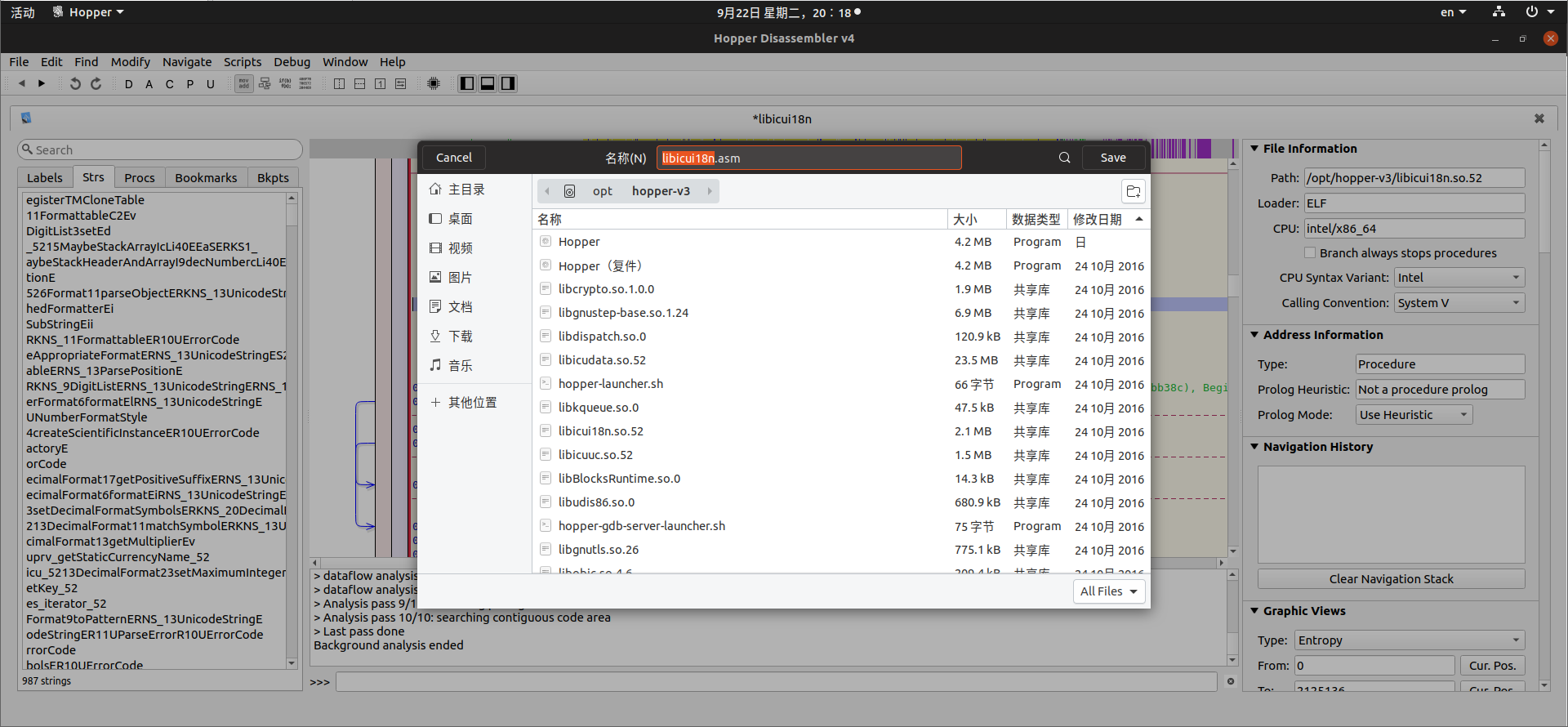The height and width of the screenshot is (727, 1568).
Task: Click Clear Navigation Stack button
Action: (x=1392, y=579)
